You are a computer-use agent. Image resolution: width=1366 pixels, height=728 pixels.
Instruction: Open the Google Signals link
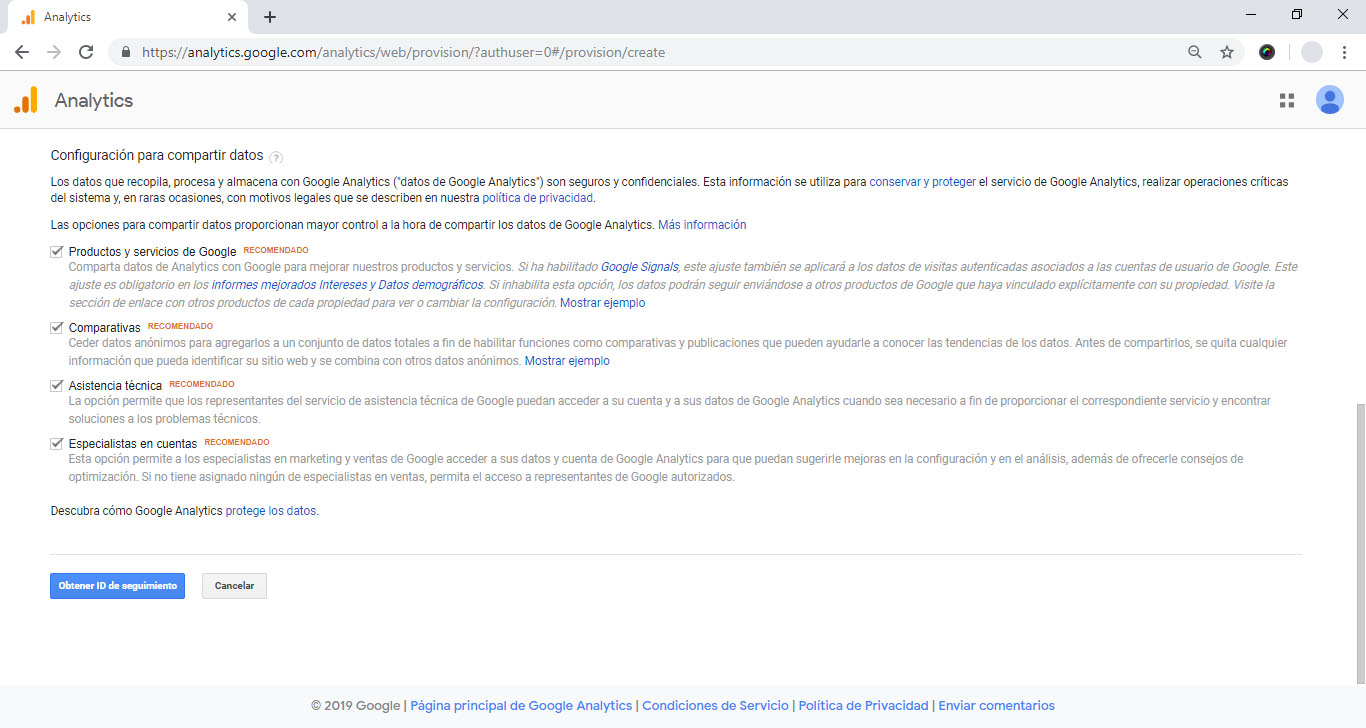pyautogui.click(x=639, y=267)
